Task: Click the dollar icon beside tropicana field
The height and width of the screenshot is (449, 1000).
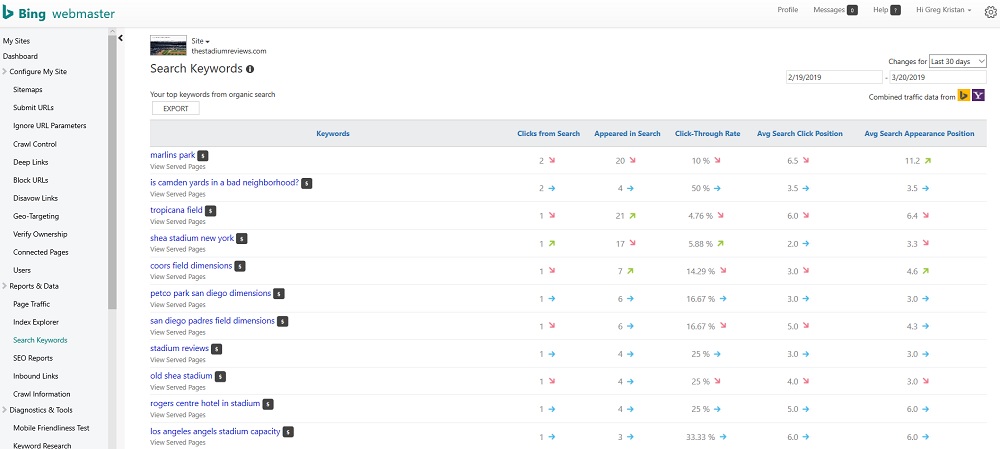Action: point(211,210)
